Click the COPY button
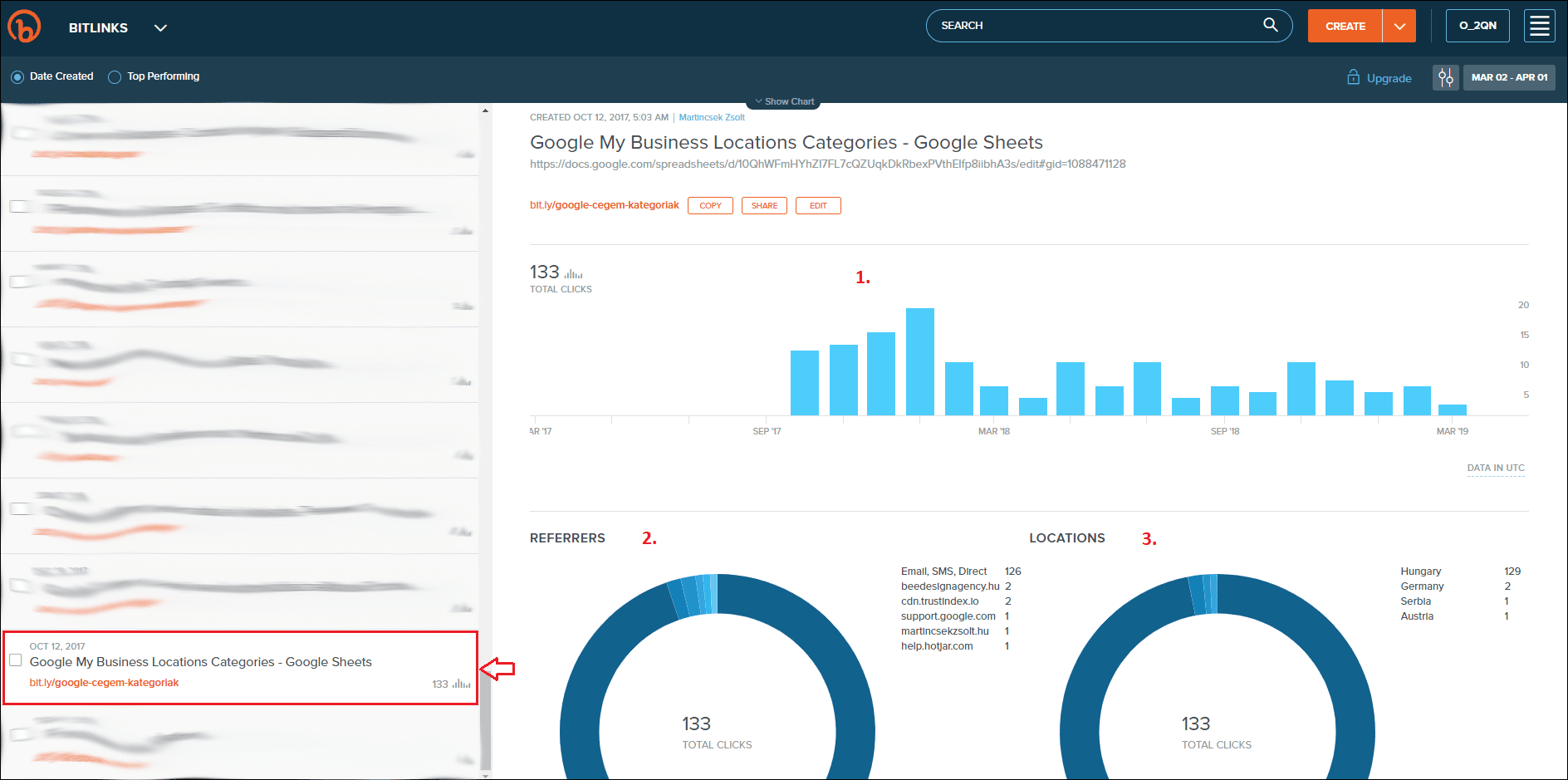Image resolution: width=1568 pixels, height=780 pixels. [710, 206]
